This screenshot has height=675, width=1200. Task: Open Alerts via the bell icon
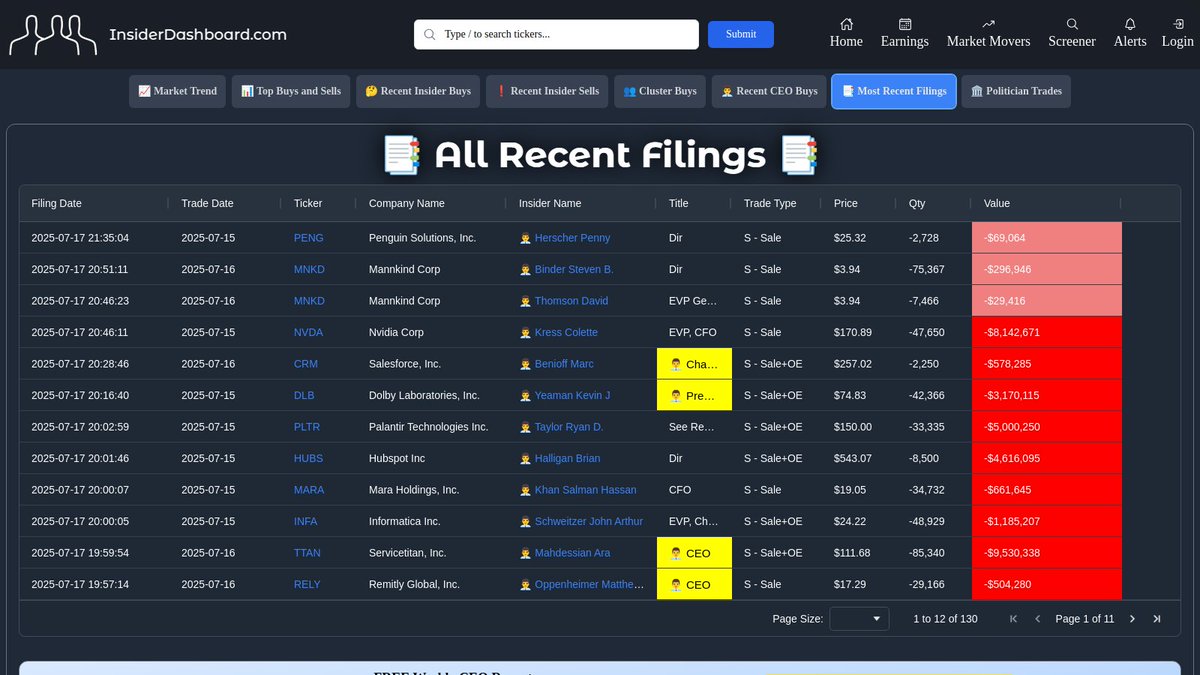tap(1130, 24)
